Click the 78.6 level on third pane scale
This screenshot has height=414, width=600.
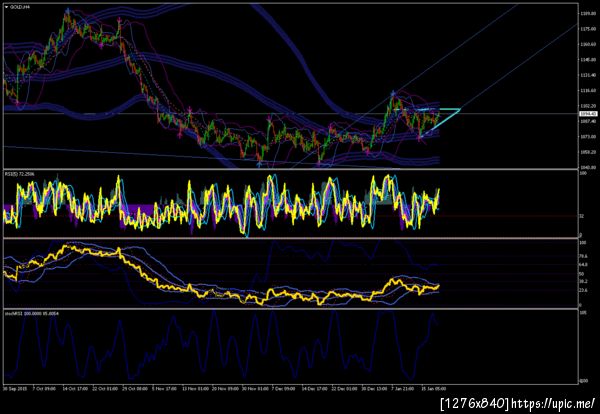(x=582, y=256)
